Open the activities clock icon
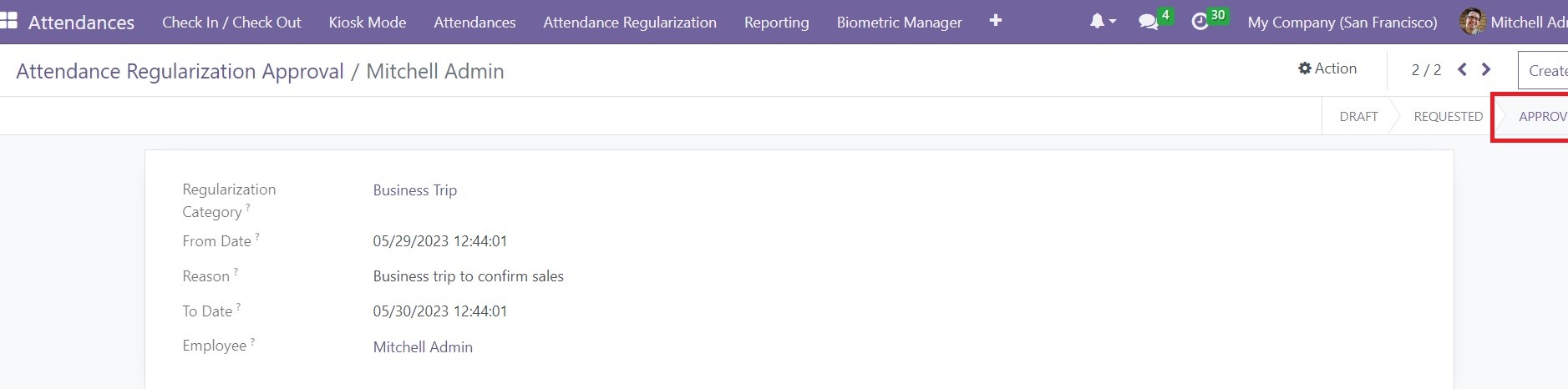Viewport: 1568px width, 389px height. tap(1200, 22)
